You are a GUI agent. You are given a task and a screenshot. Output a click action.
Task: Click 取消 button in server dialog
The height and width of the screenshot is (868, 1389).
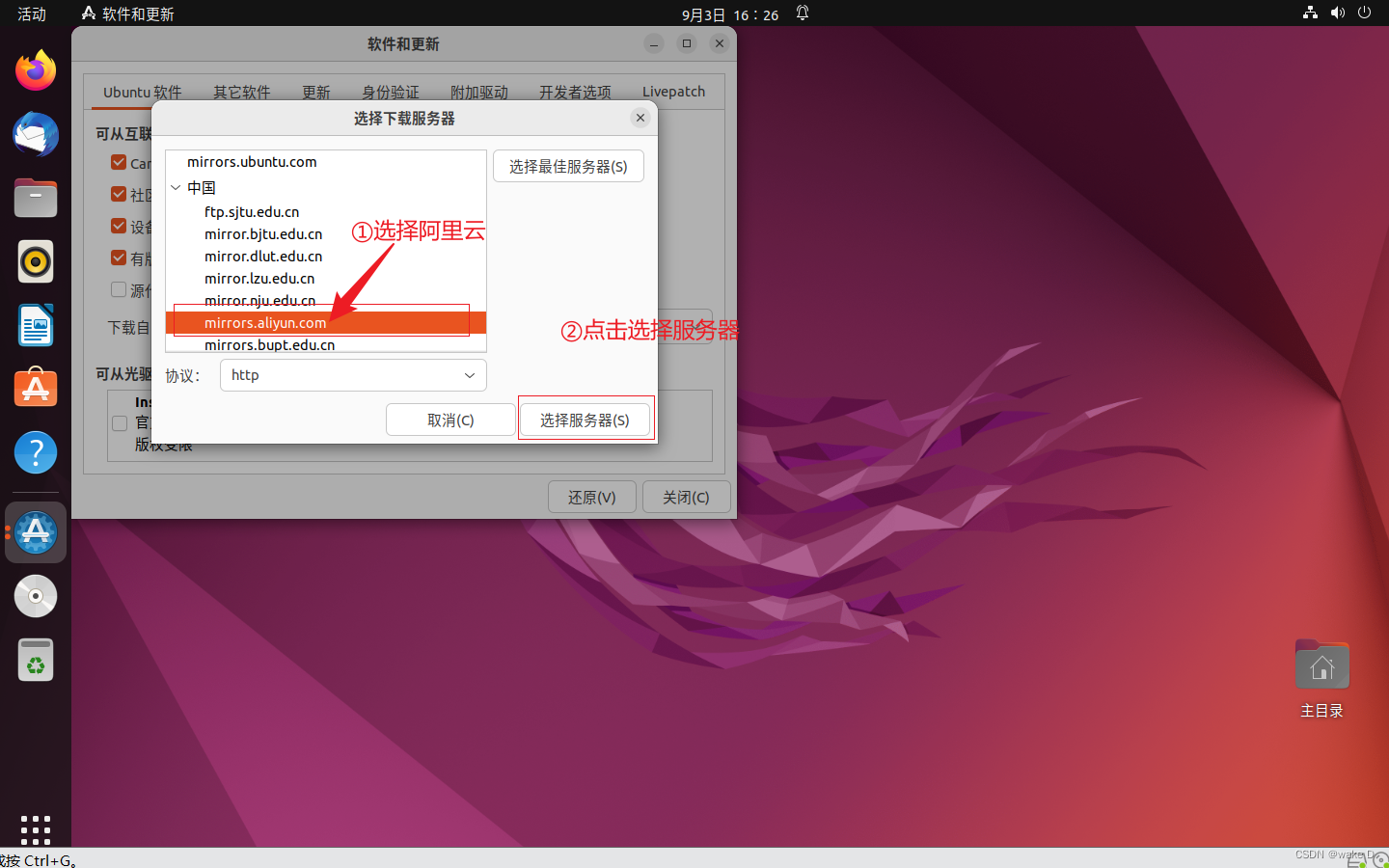pyautogui.click(x=450, y=420)
